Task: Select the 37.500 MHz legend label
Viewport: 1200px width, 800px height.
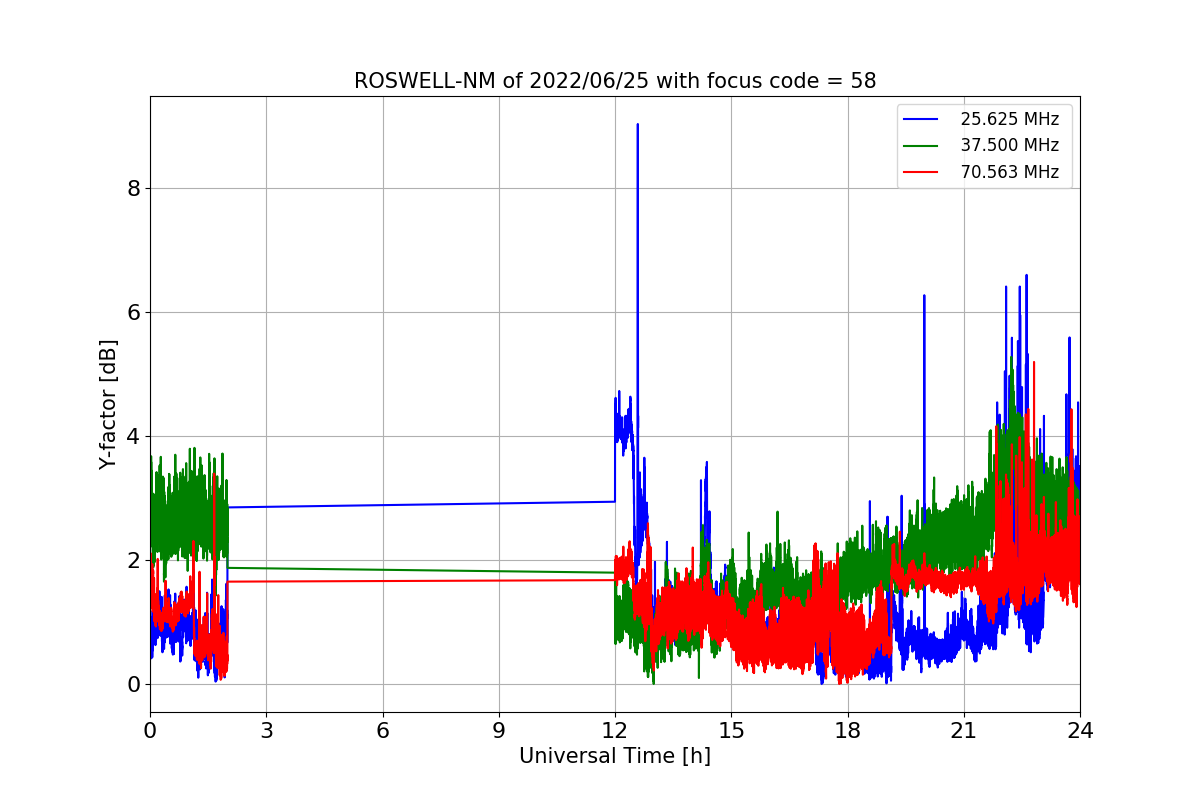Action: (1009, 146)
